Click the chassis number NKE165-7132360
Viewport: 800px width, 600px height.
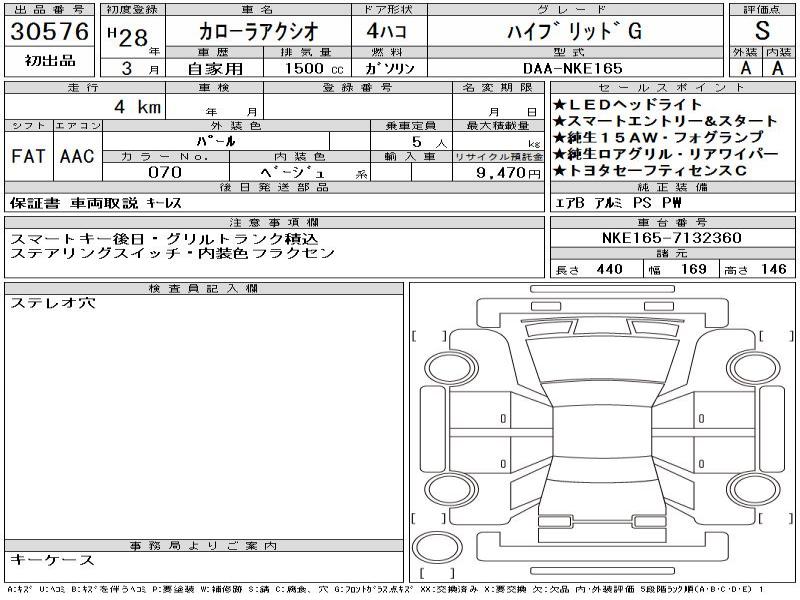pos(672,238)
